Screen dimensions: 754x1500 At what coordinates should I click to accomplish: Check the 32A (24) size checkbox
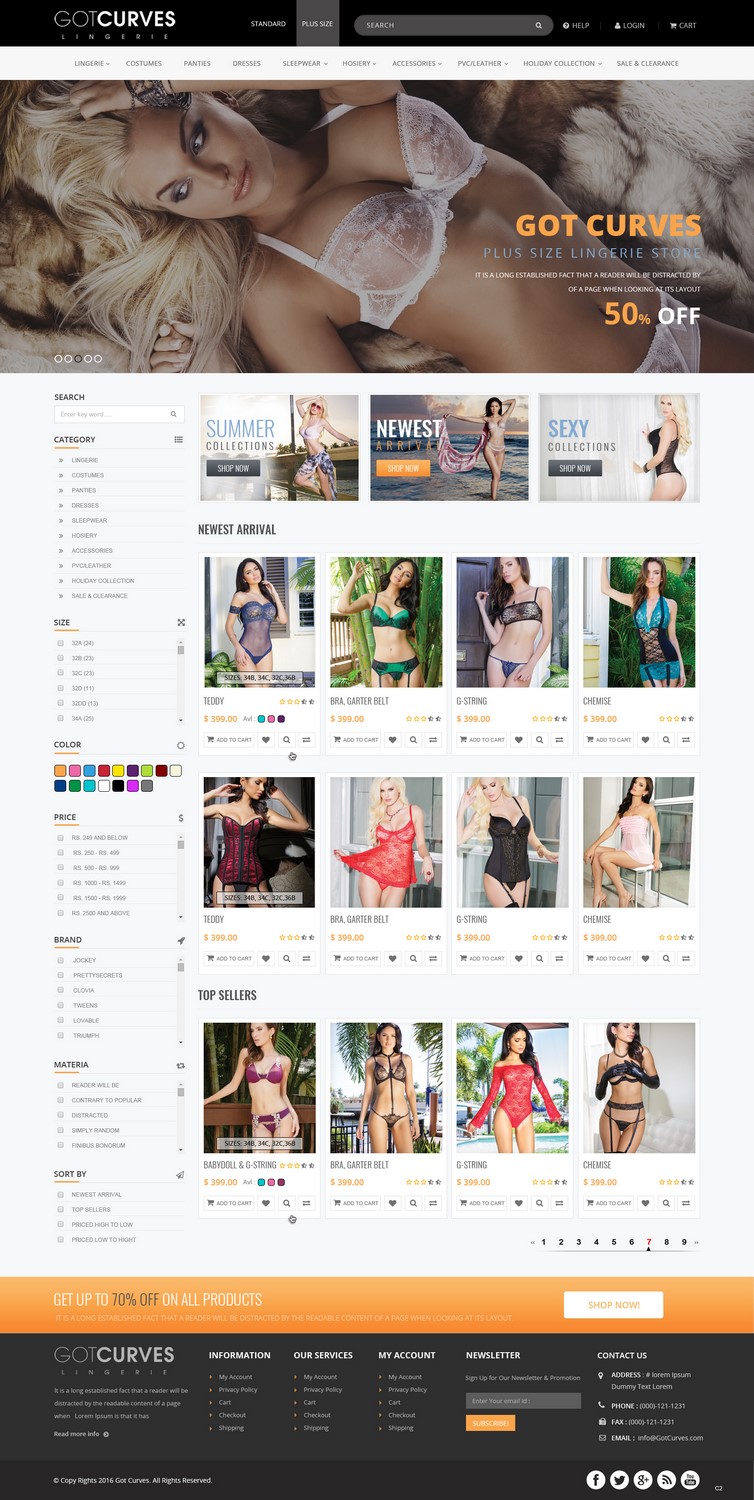(x=61, y=643)
